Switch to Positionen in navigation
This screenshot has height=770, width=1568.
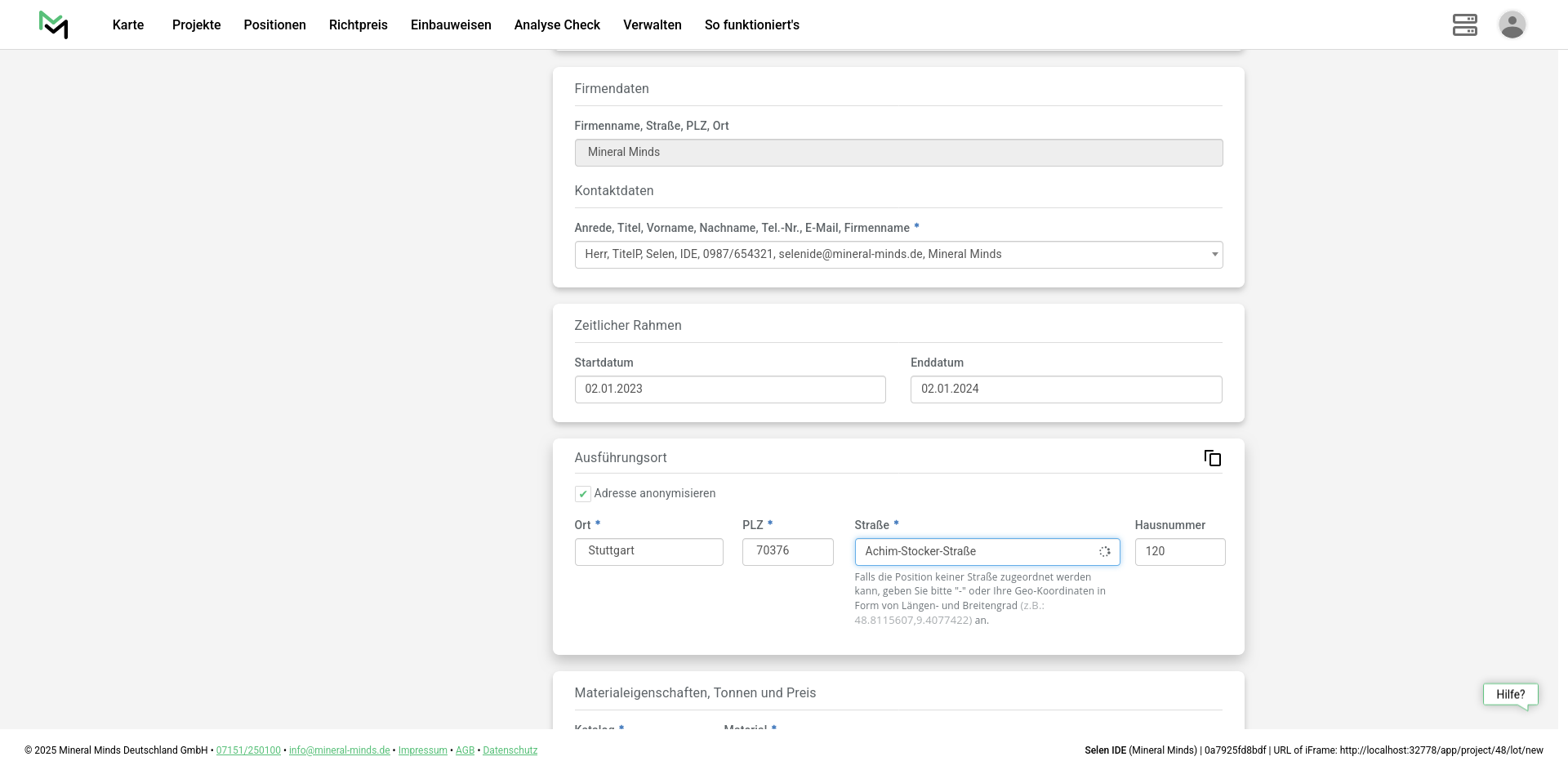click(274, 25)
